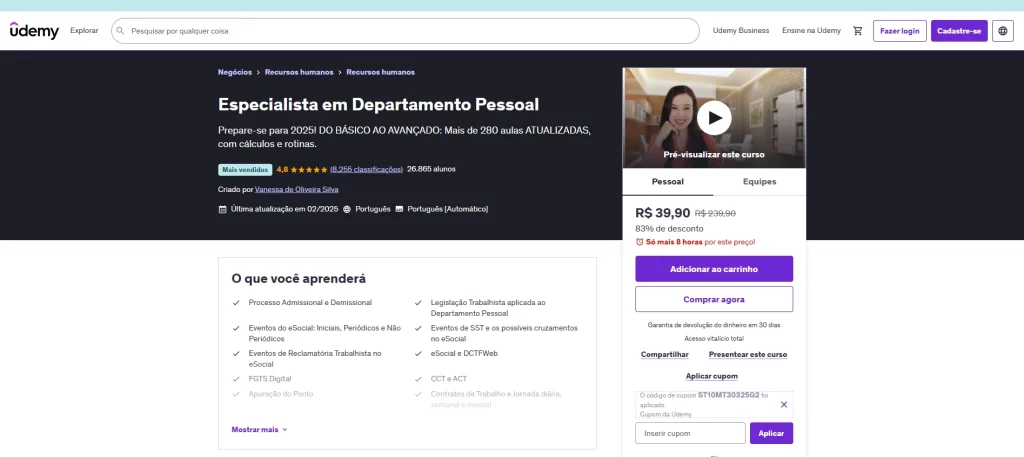Screen dimensions: 1024x457
Task: Open first Recursos humanos breadcrumb
Action: coord(299,72)
